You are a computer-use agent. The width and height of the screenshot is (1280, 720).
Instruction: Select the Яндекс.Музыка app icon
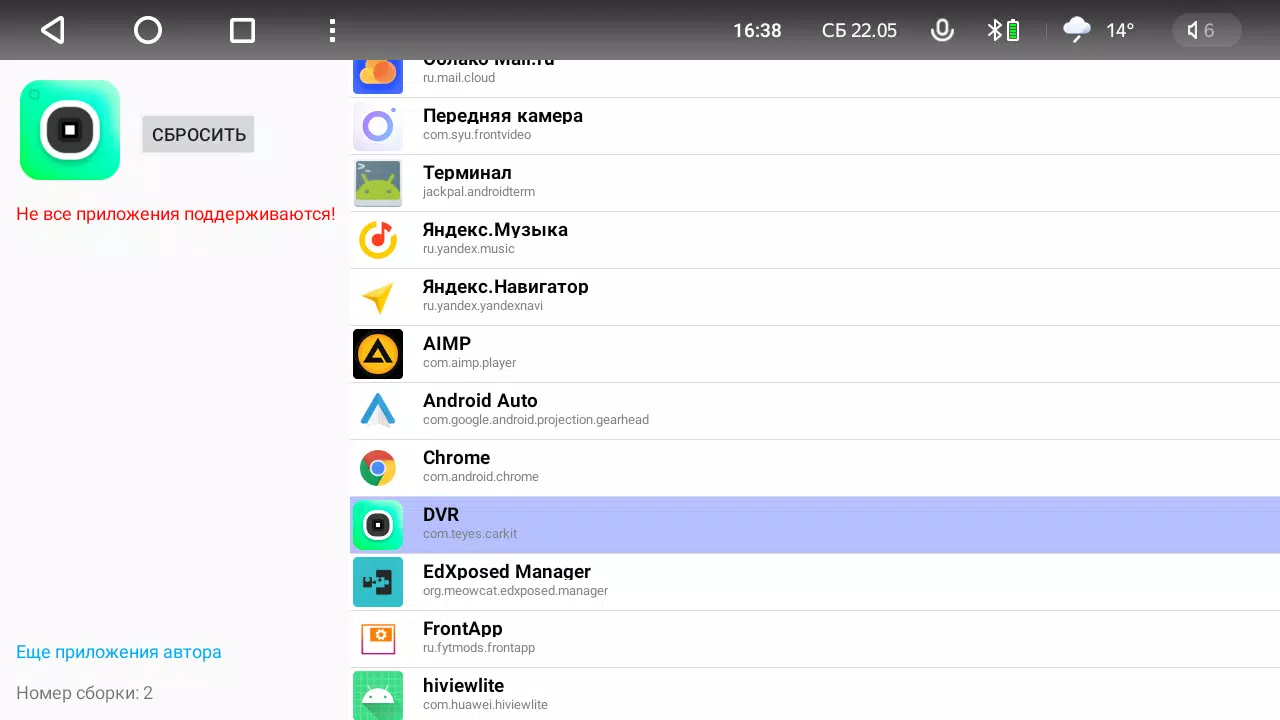pos(378,240)
